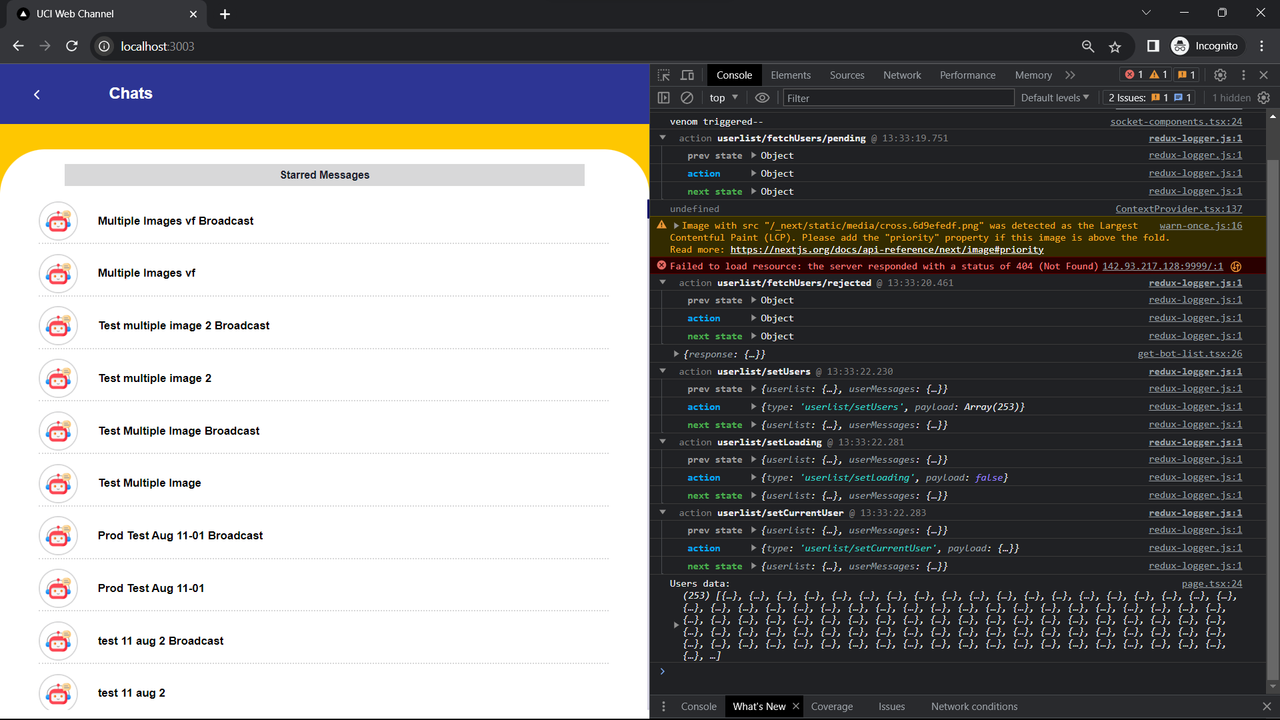The height and width of the screenshot is (720, 1280).
Task: Open the Incognito profile indicator
Action: 1205,46
